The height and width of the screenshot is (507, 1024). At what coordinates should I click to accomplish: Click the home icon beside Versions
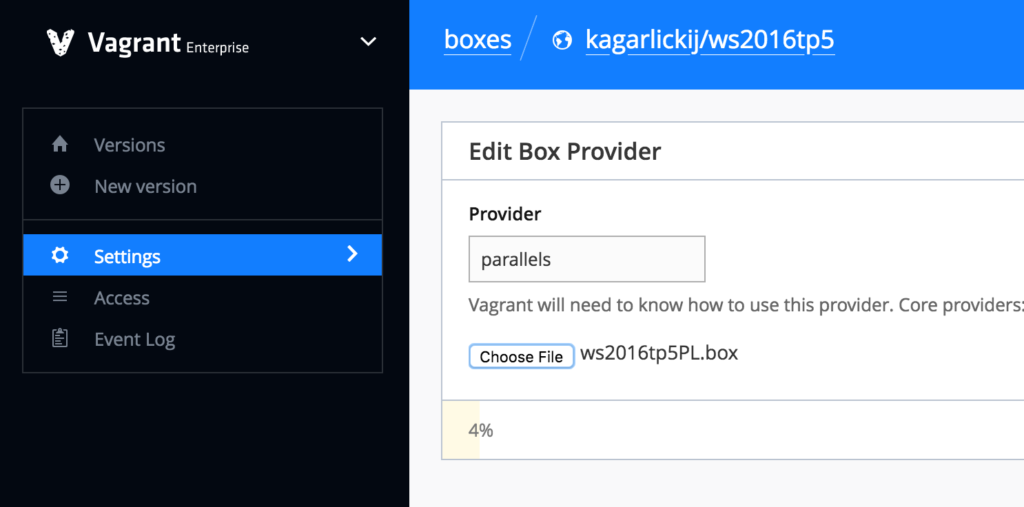click(x=60, y=145)
